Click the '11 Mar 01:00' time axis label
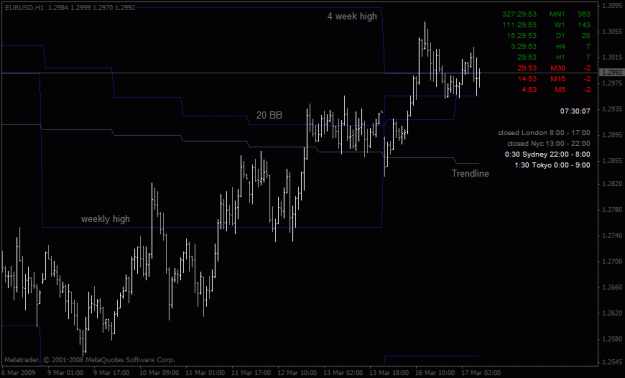 [205, 373]
